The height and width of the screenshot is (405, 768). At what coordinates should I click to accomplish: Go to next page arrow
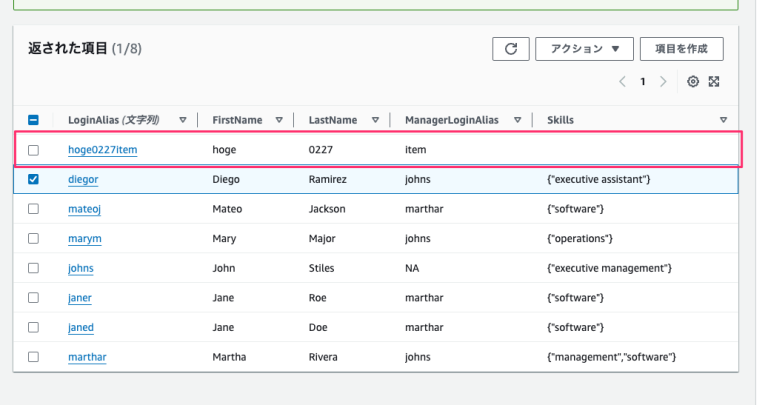[x=663, y=81]
